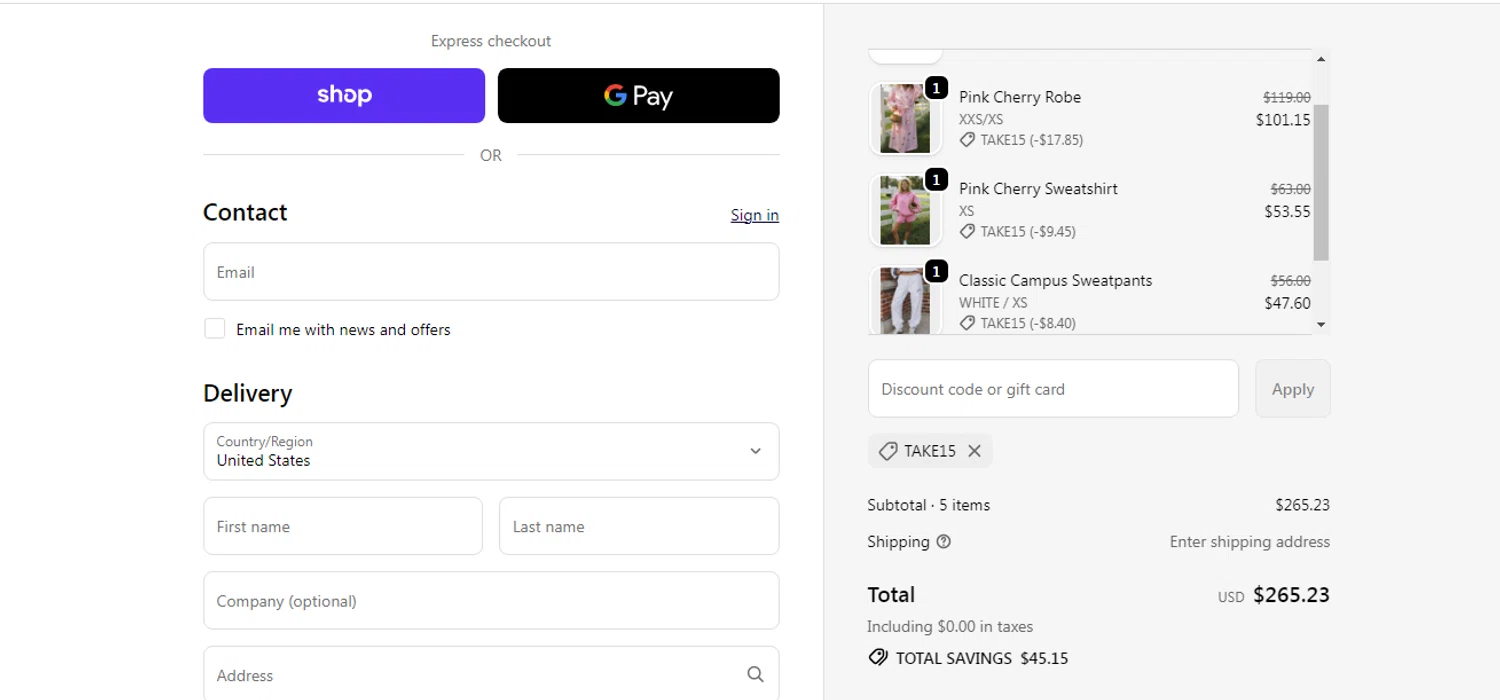Viewport: 1500px width, 700px height.
Task: Click the Express checkout heading
Action: (491, 41)
